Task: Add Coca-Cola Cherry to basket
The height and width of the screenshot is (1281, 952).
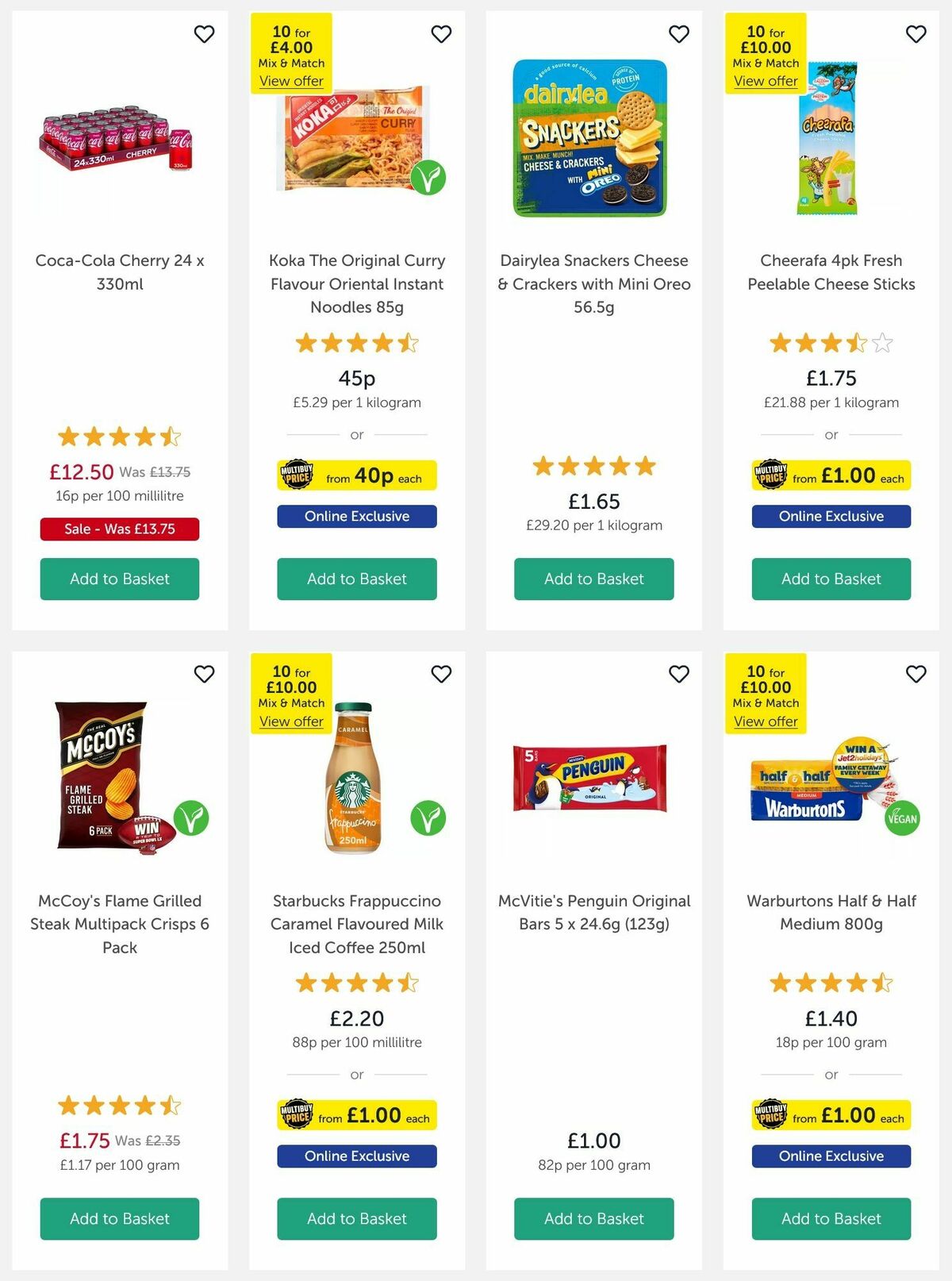Action: coord(119,579)
